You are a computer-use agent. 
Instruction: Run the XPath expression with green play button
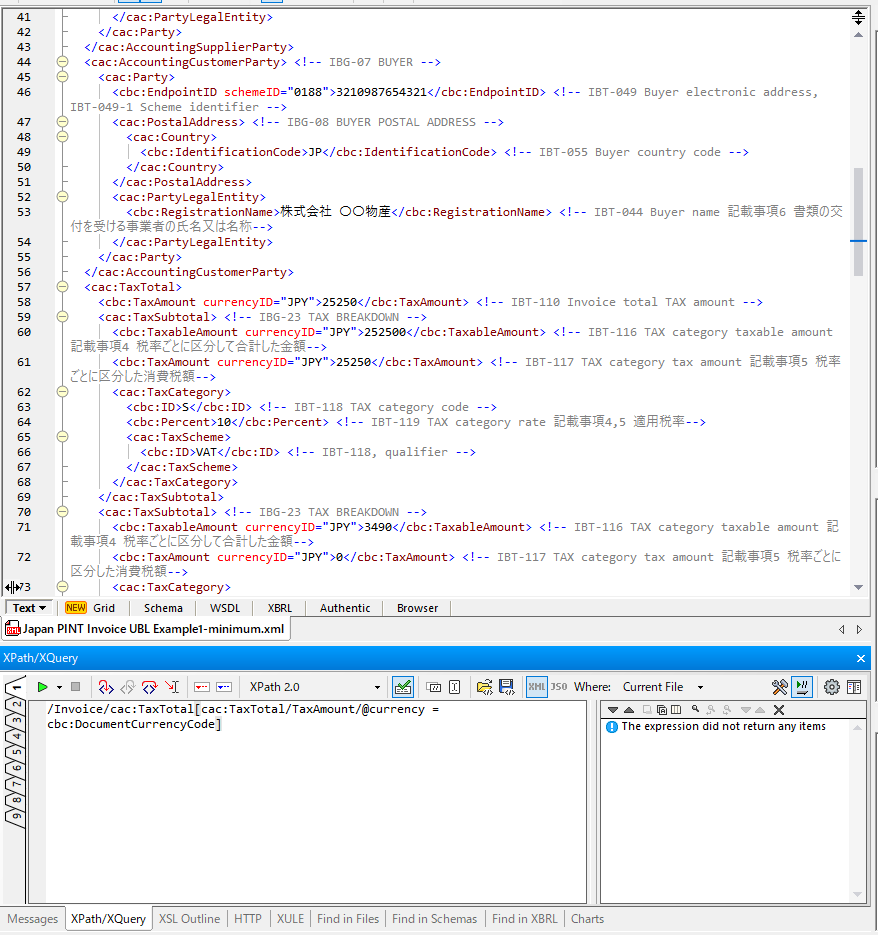click(x=42, y=687)
